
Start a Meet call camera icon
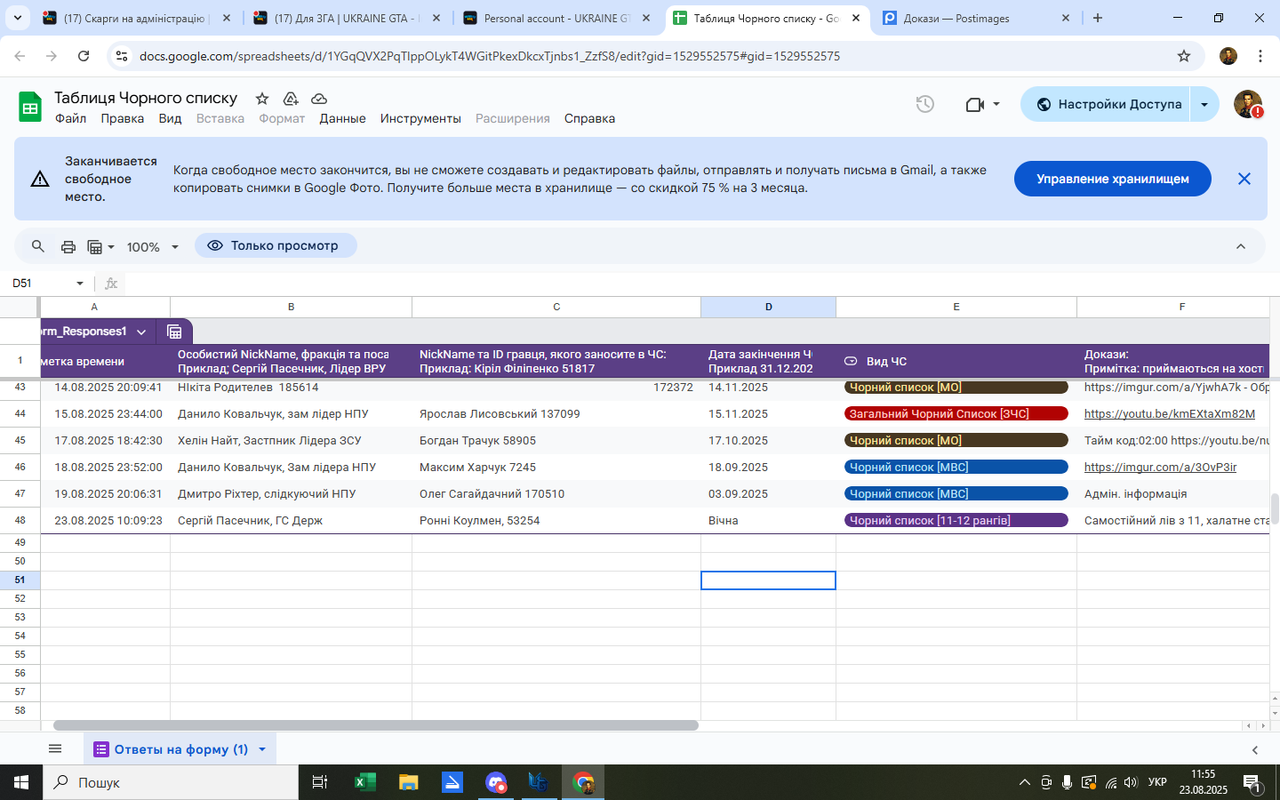(975, 104)
